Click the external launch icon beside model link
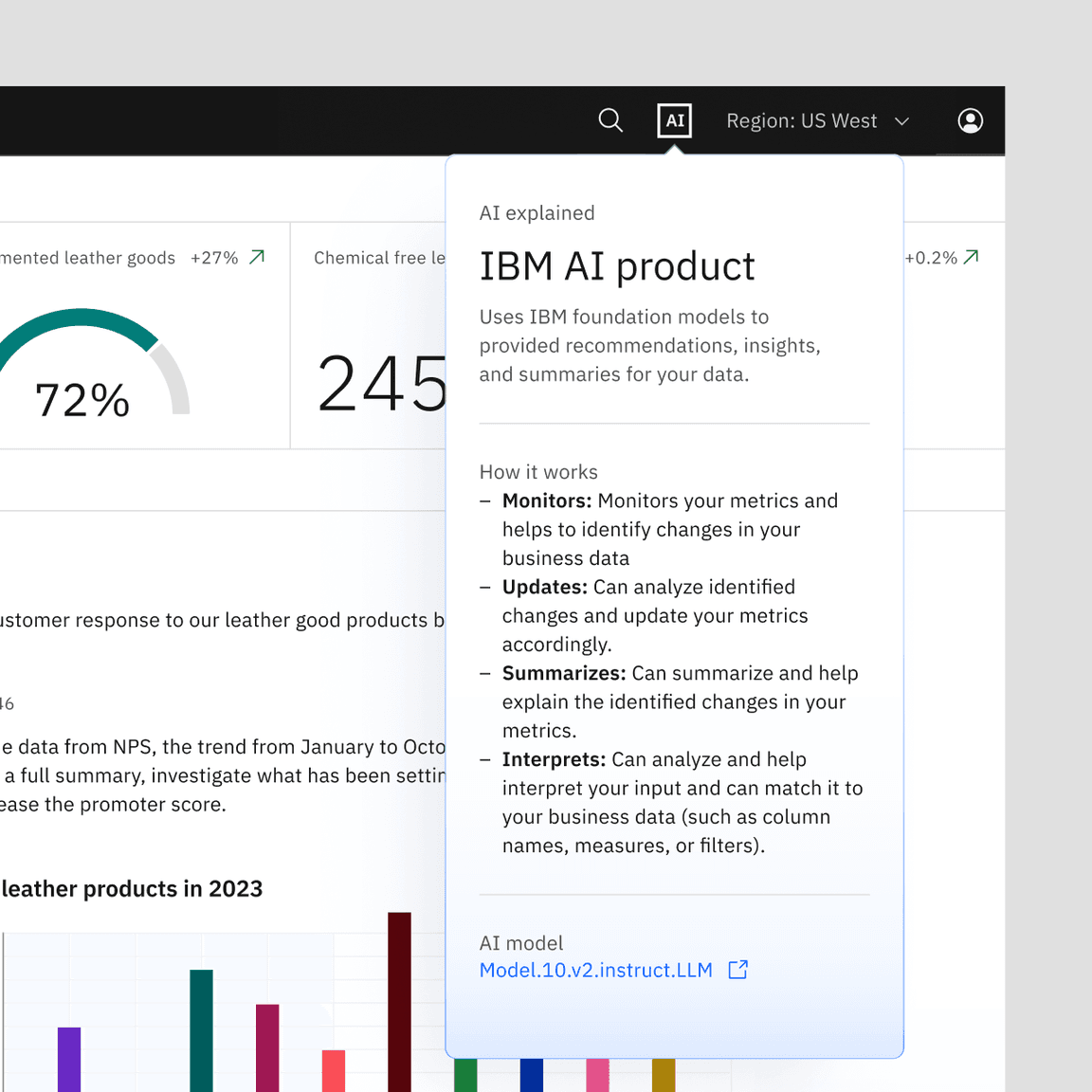The width and height of the screenshot is (1092, 1092). pyautogui.click(x=737, y=970)
